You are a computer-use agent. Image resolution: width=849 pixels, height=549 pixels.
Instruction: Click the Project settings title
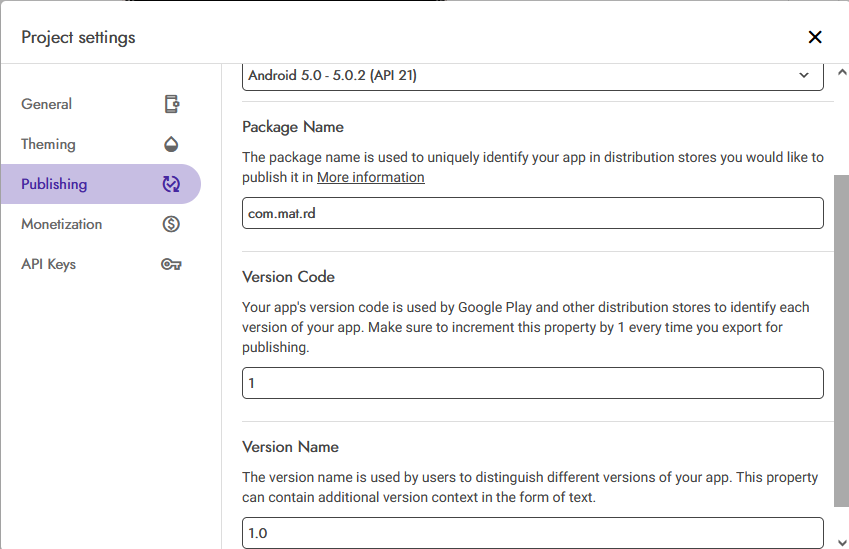(x=79, y=37)
